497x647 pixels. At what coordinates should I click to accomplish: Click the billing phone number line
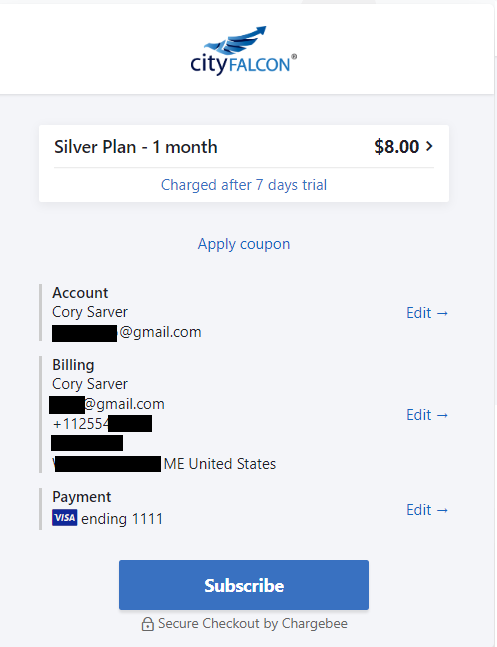click(x=102, y=424)
